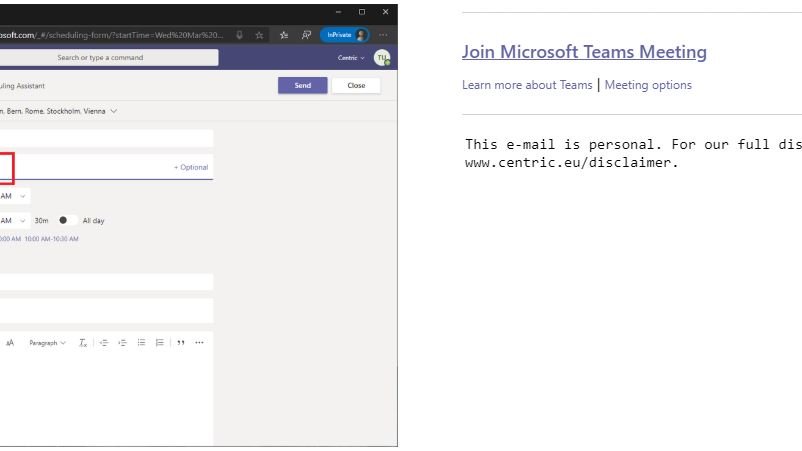Close the meeting scheduling form
Screen dimensions: 802x451
(x=357, y=85)
